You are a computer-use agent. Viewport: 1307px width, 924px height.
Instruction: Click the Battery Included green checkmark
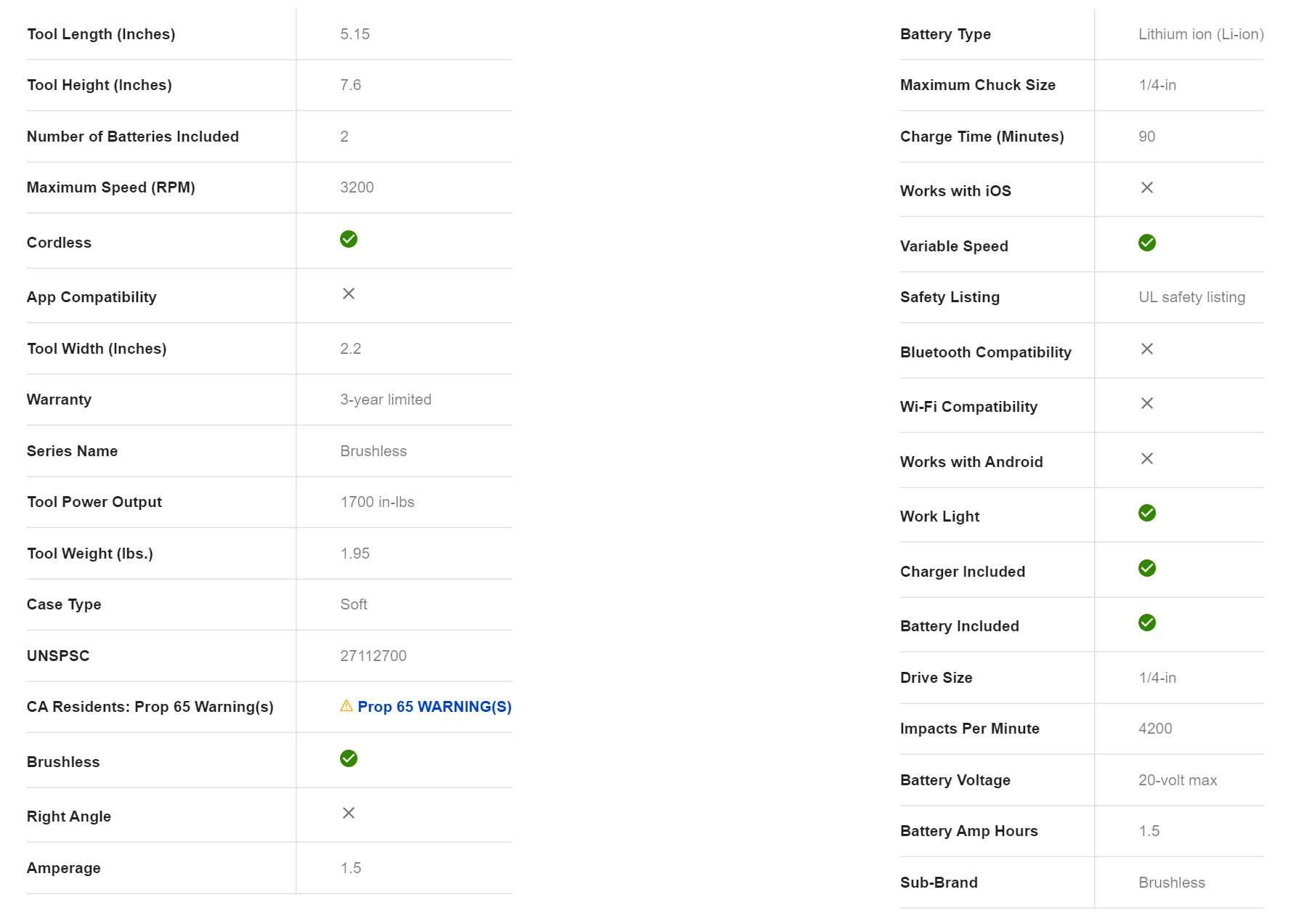[1147, 623]
